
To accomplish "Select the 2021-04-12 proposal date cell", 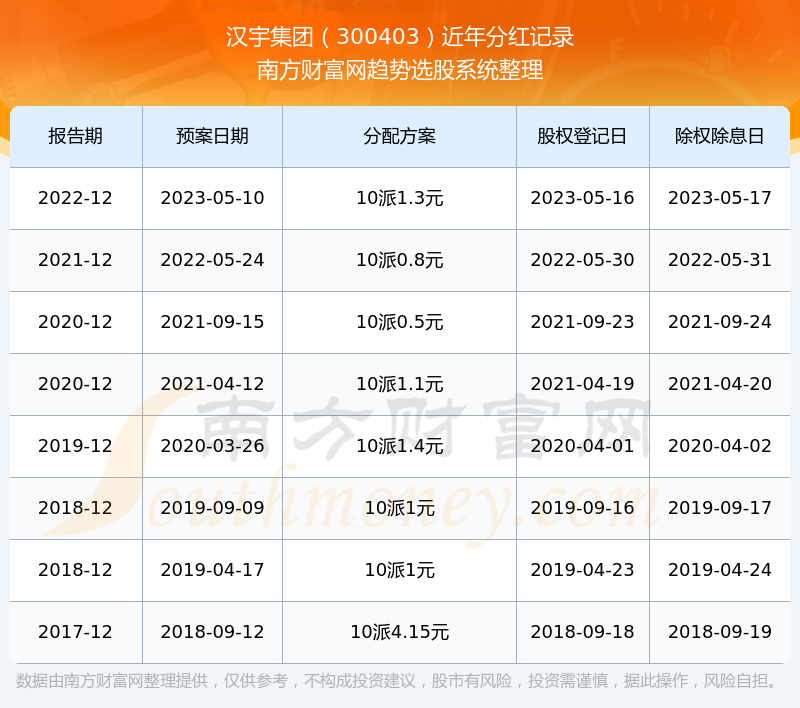I will tap(212, 384).
